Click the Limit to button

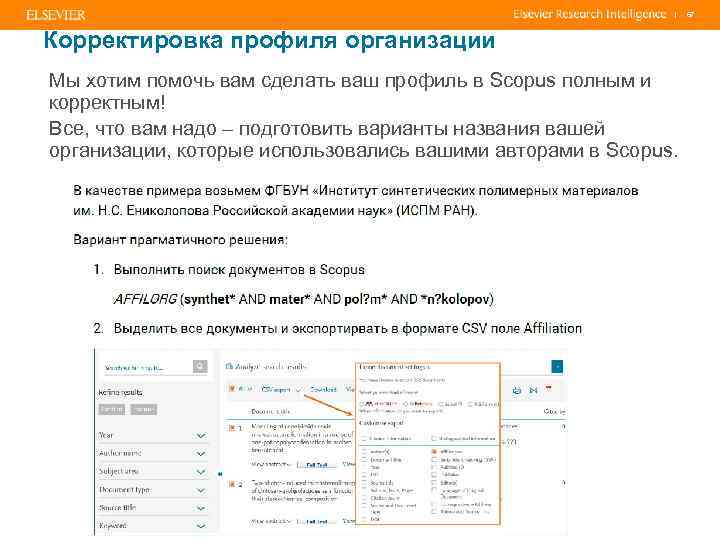(112, 409)
